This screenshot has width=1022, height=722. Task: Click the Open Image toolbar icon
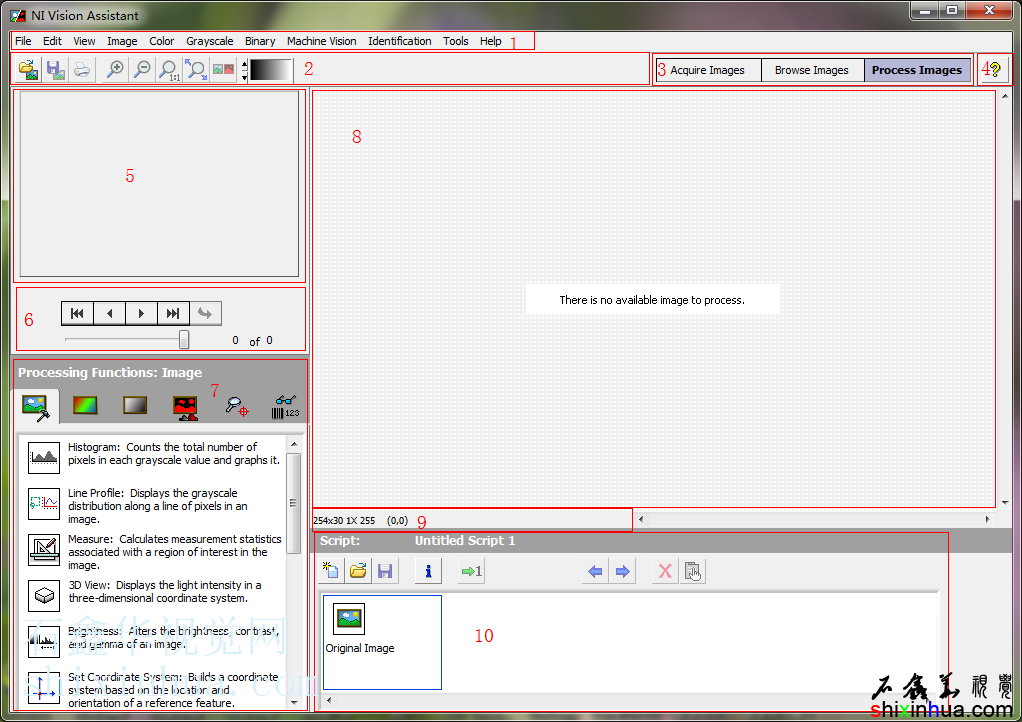coord(28,70)
